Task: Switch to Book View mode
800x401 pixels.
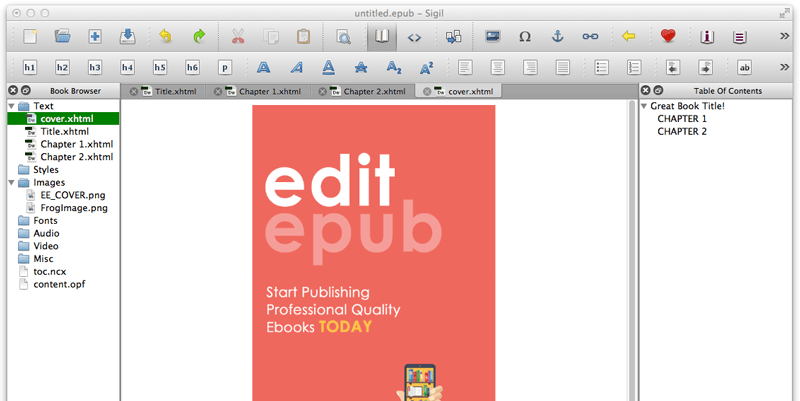Action: [382, 36]
